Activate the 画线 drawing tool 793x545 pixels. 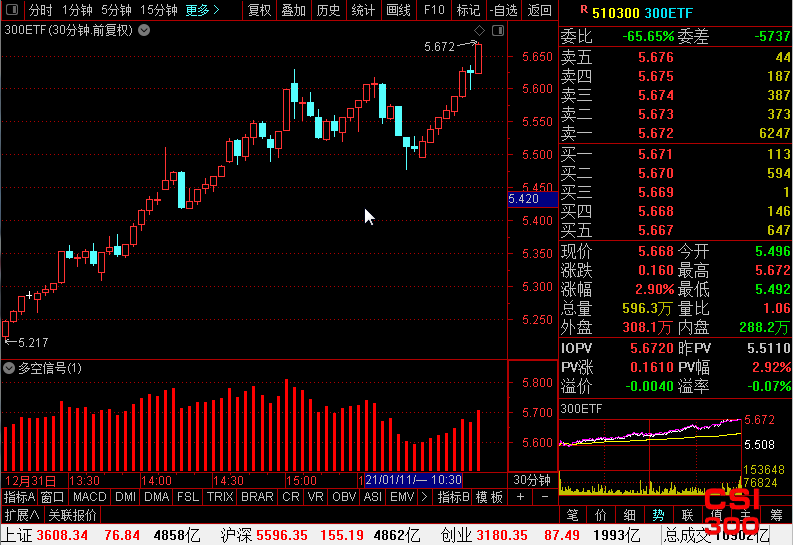click(x=398, y=10)
